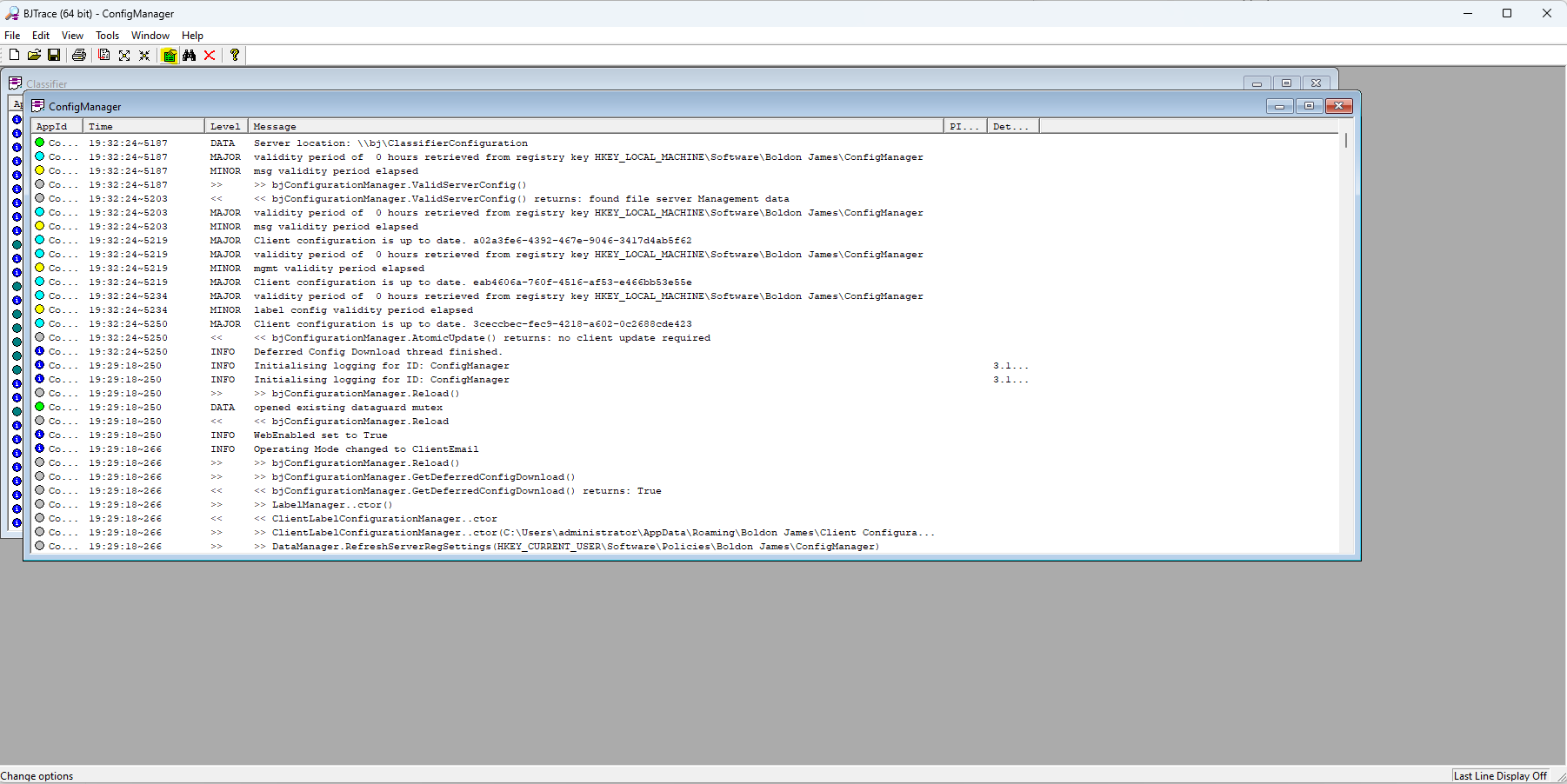Image resolution: width=1567 pixels, height=784 pixels.
Task: Click the yellow question mark Help icon
Action: tap(235, 55)
